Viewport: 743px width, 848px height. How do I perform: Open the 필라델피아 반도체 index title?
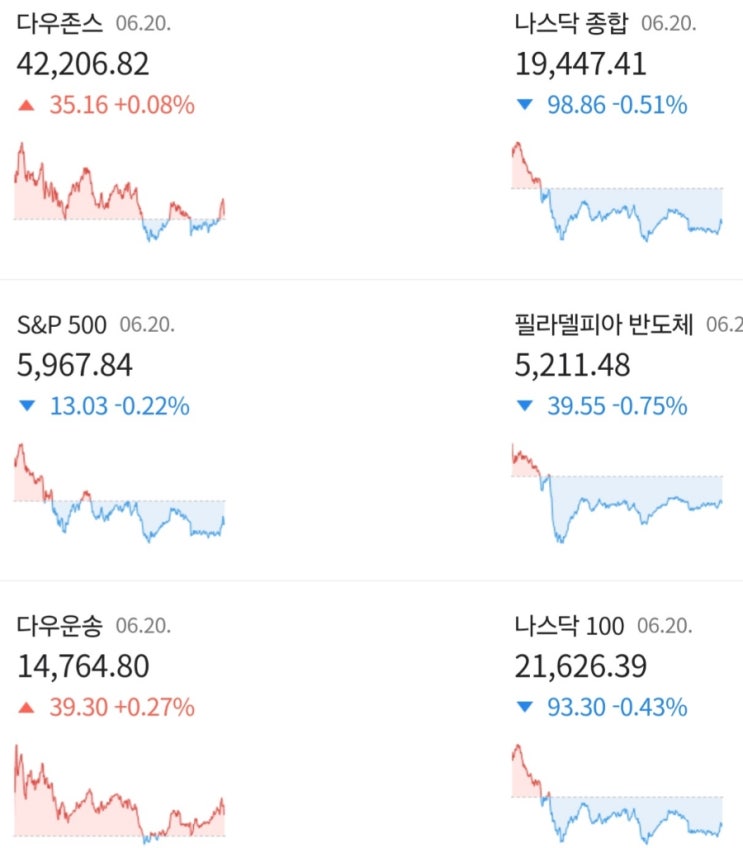pos(602,324)
